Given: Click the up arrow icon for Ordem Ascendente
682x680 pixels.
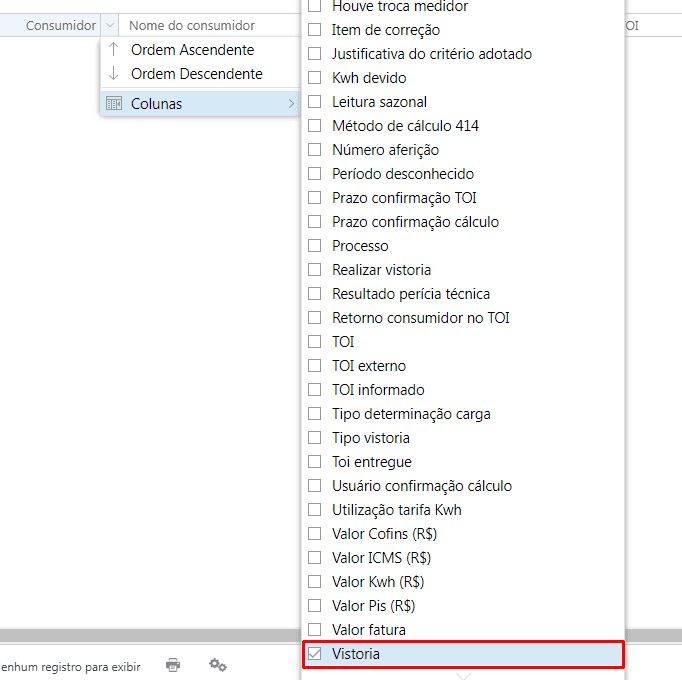Looking at the screenshot, I should point(114,49).
